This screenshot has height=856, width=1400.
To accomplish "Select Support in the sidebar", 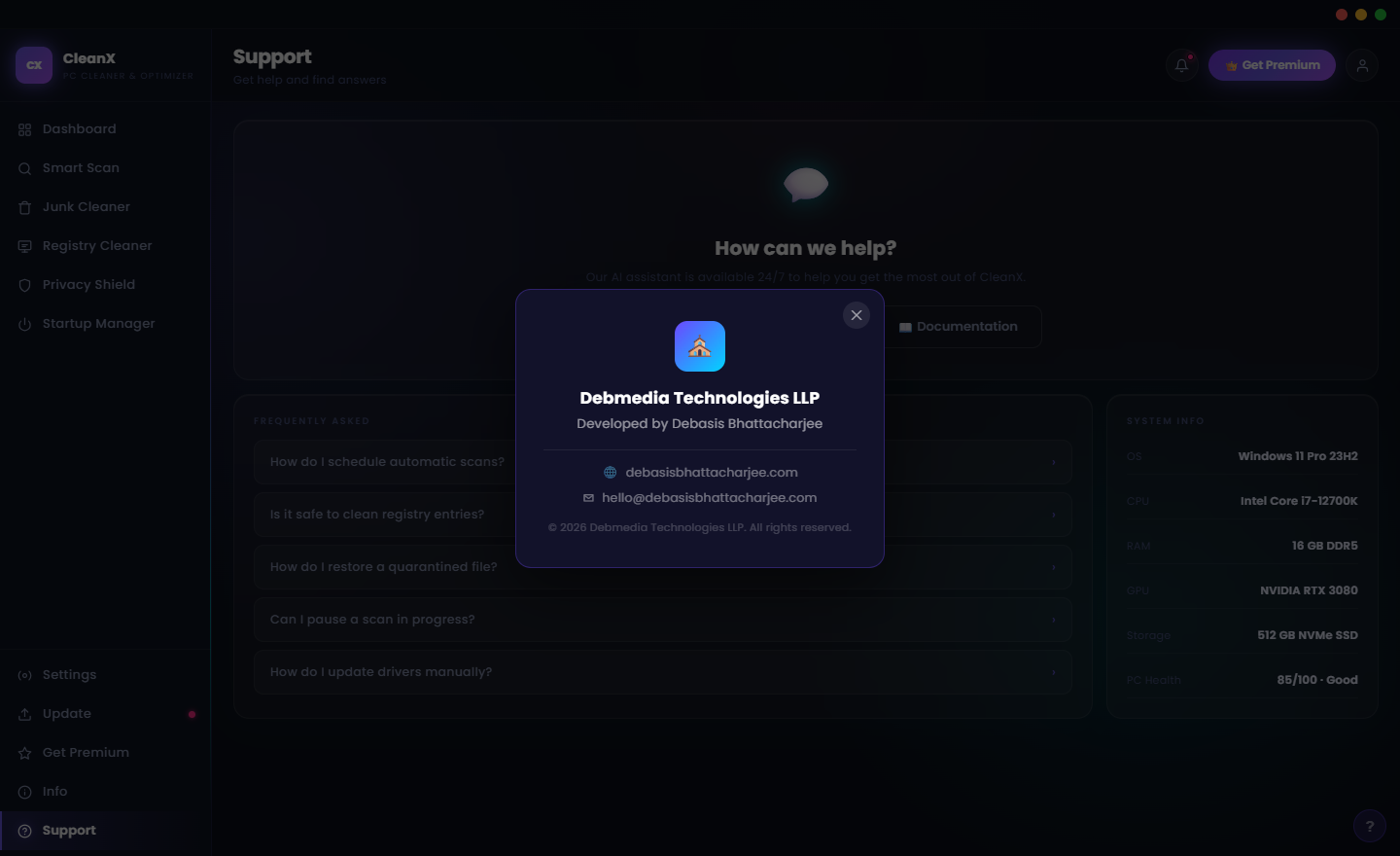I will pyautogui.click(x=105, y=831).
